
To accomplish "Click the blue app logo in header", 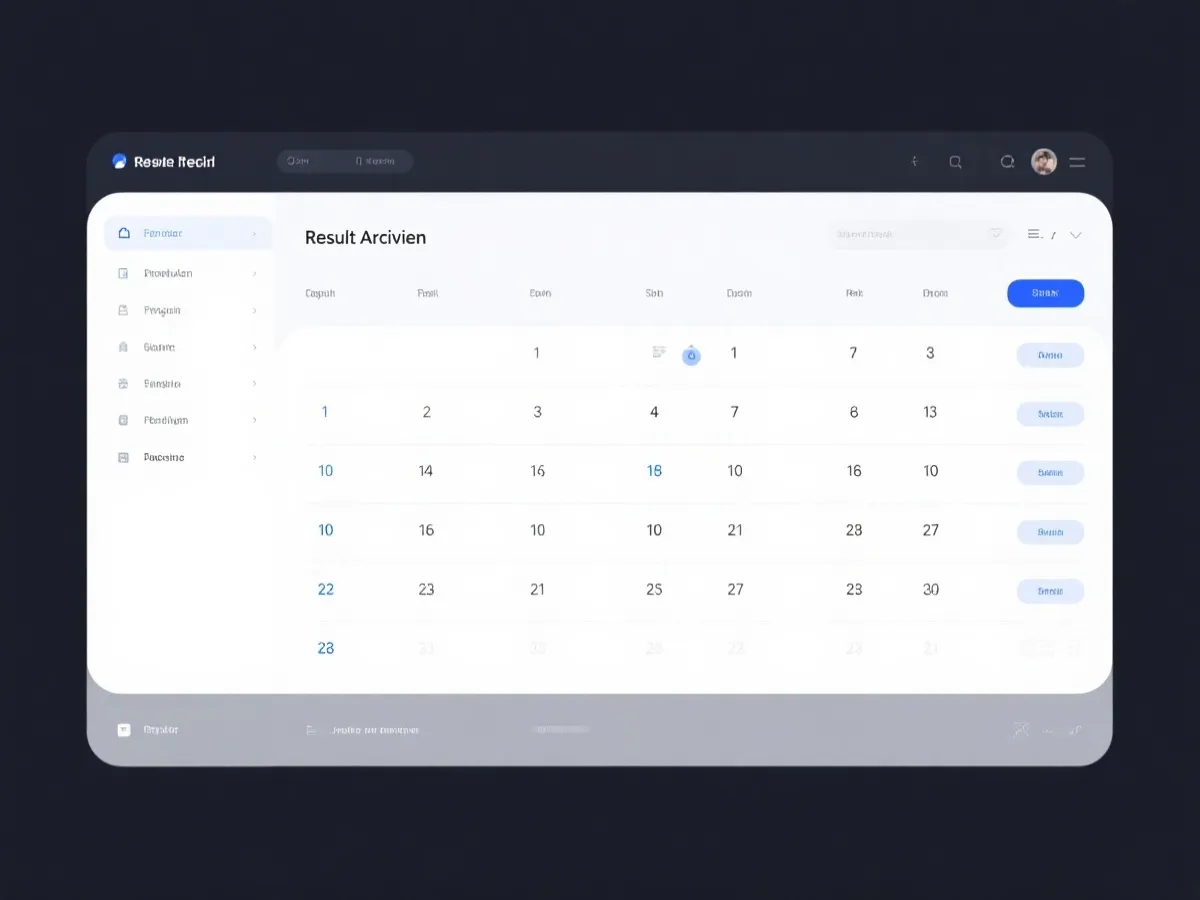I will pyautogui.click(x=120, y=162).
